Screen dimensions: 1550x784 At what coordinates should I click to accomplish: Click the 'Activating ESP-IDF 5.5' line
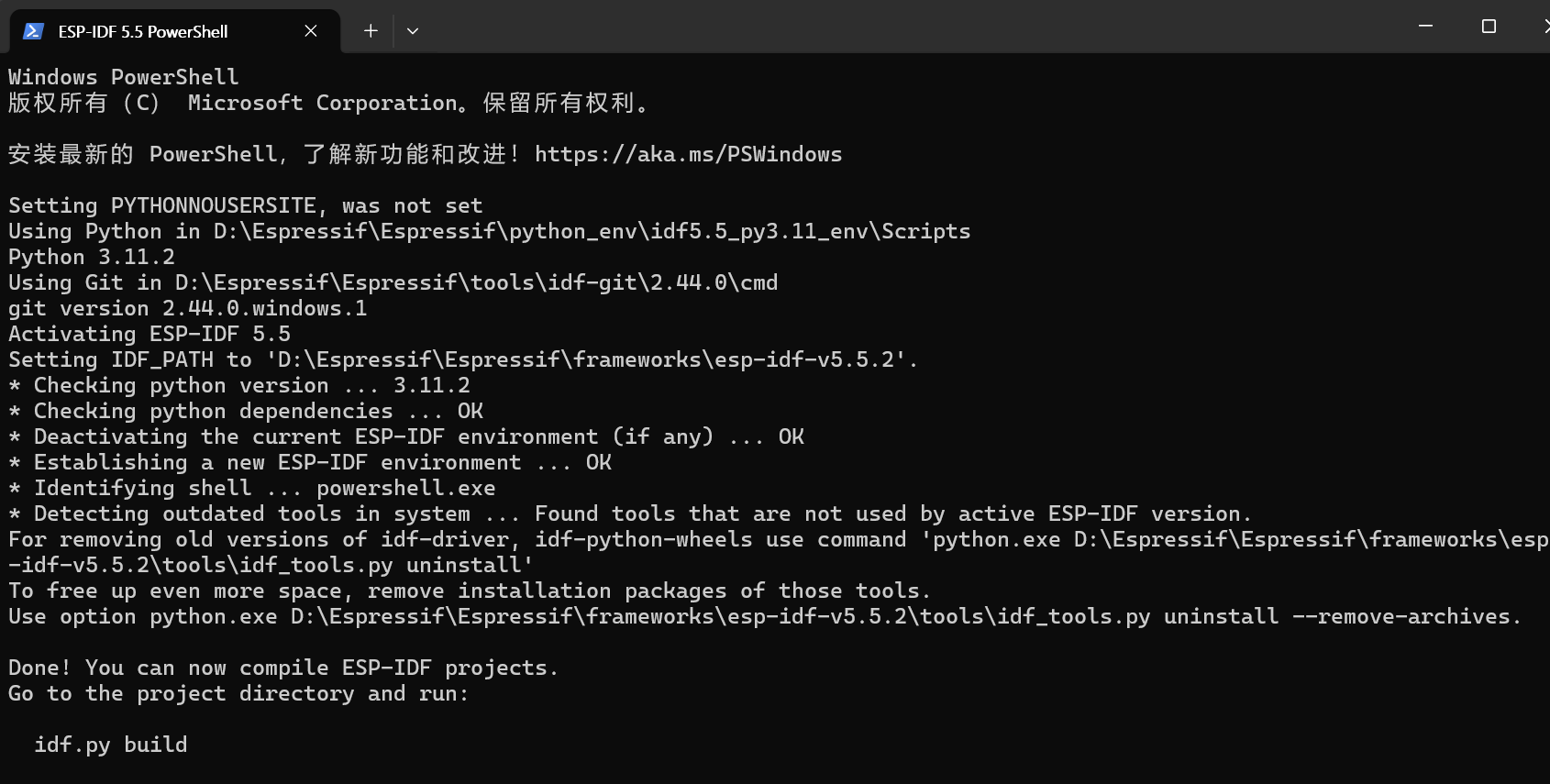point(149,334)
